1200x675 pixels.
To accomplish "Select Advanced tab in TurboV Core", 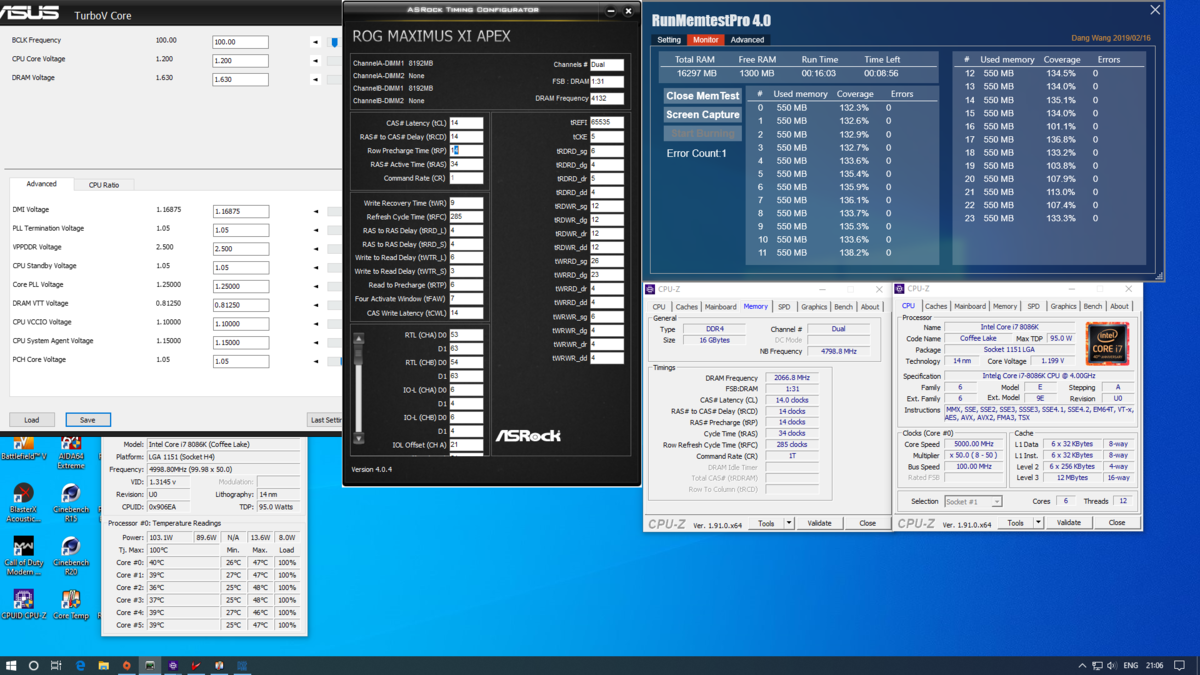I will pyautogui.click(x=41, y=184).
